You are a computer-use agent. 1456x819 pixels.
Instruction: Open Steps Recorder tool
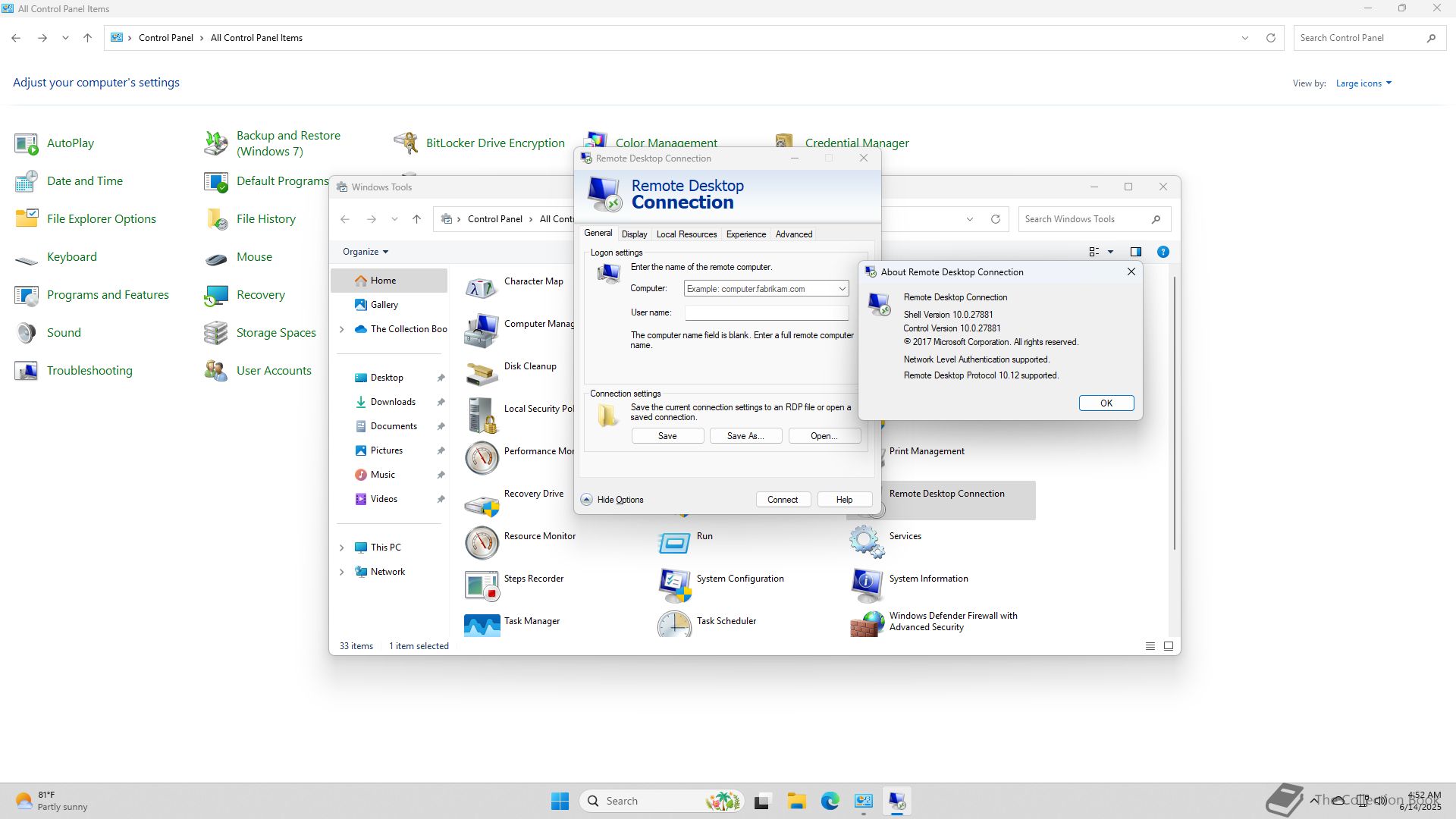pos(482,585)
